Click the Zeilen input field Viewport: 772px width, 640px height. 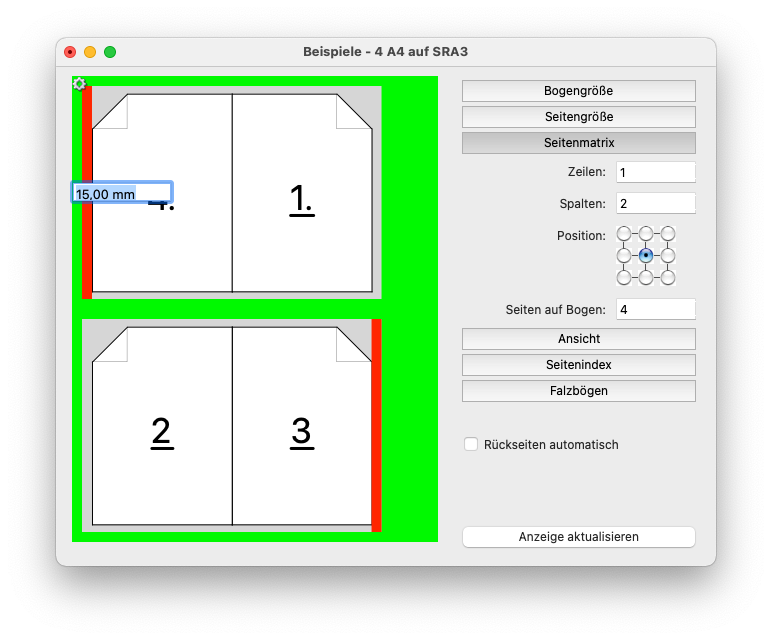click(x=656, y=173)
